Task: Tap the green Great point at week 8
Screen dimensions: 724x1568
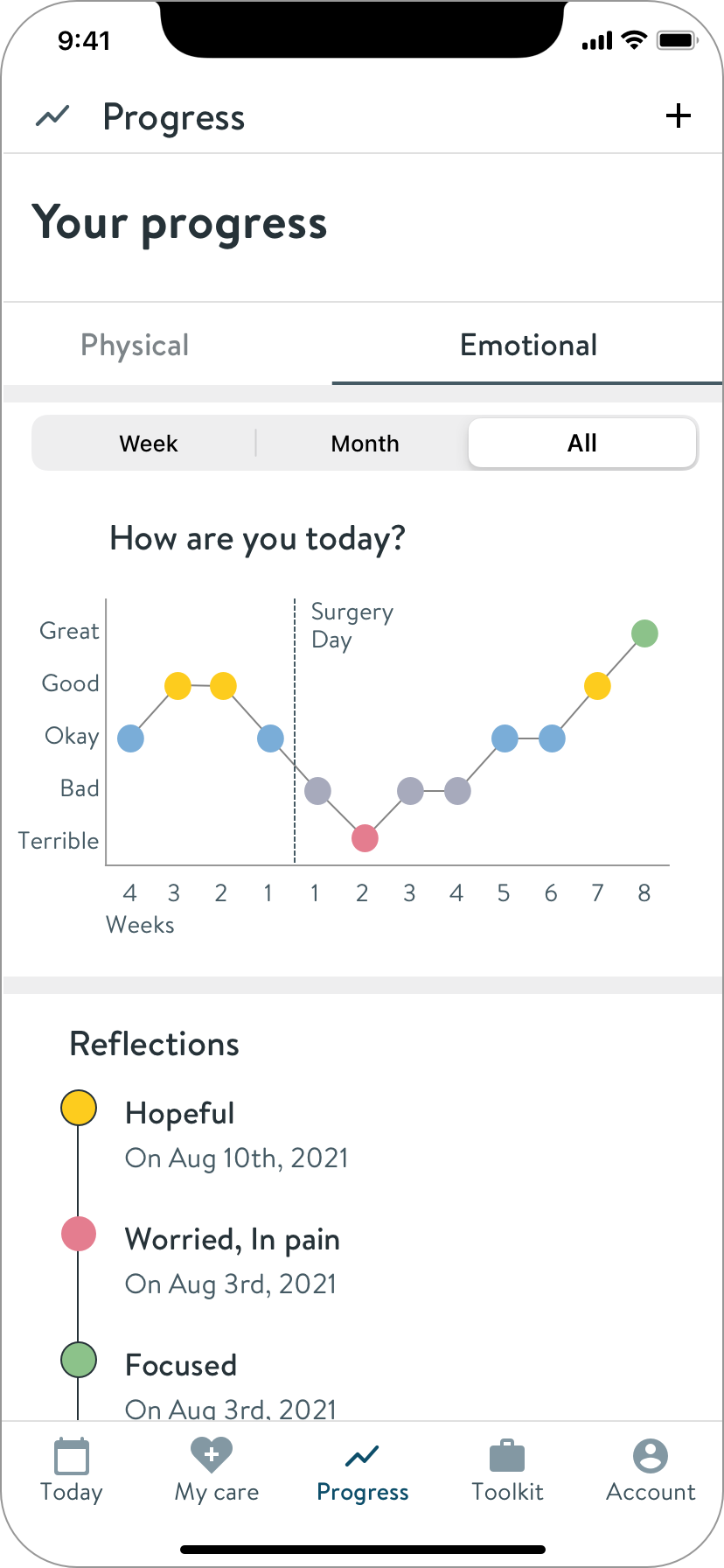Action: pos(644,633)
